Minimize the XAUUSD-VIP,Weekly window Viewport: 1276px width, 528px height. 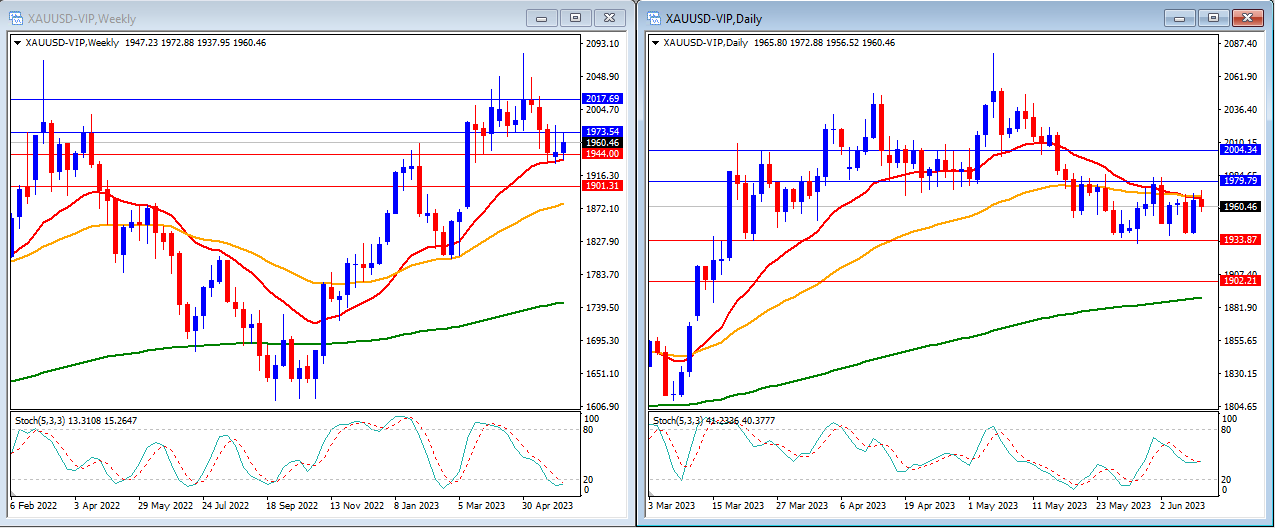tap(543, 18)
